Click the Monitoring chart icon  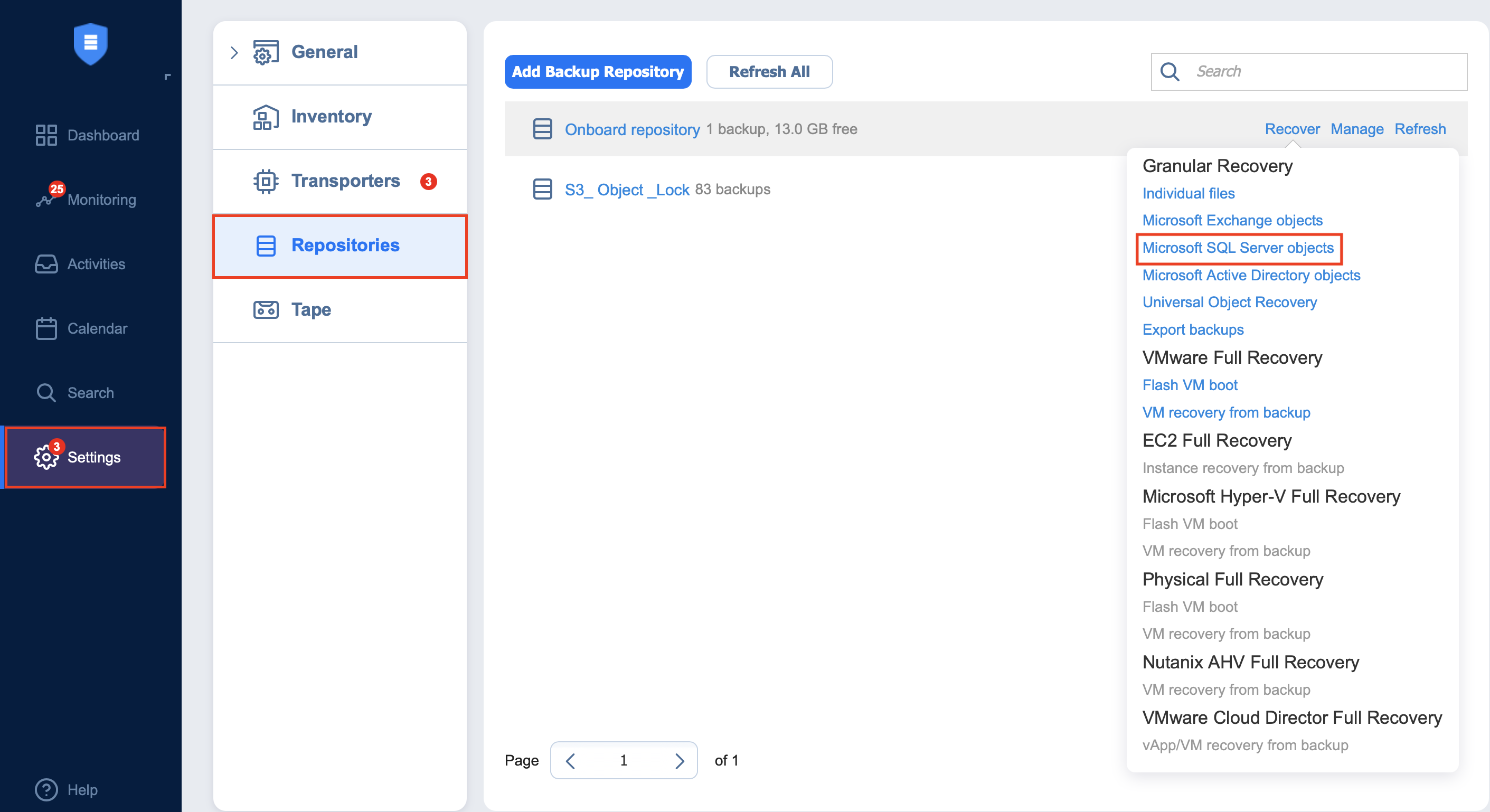[44, 200]
